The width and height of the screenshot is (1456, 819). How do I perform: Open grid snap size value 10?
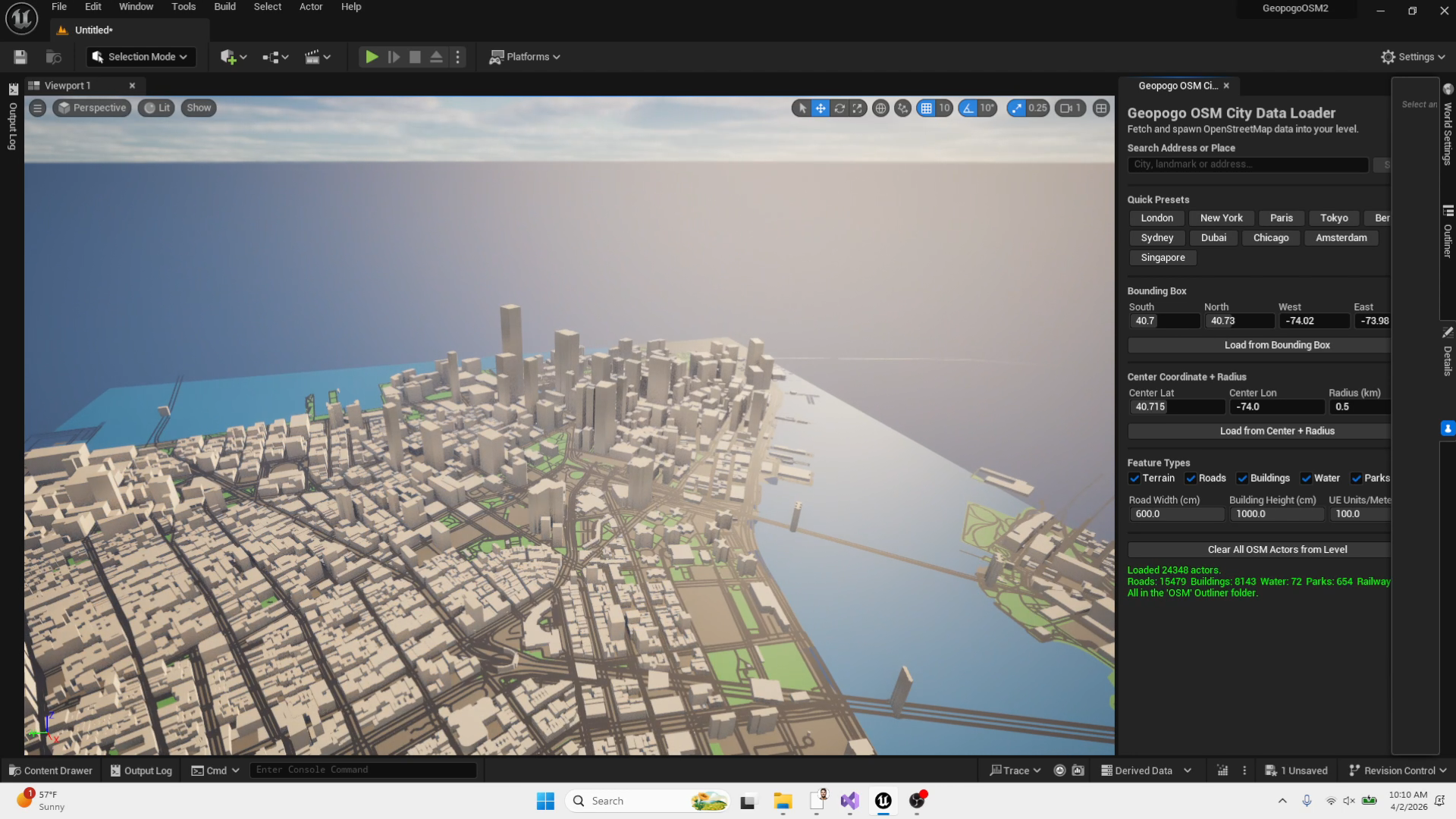tap(944, 108)
